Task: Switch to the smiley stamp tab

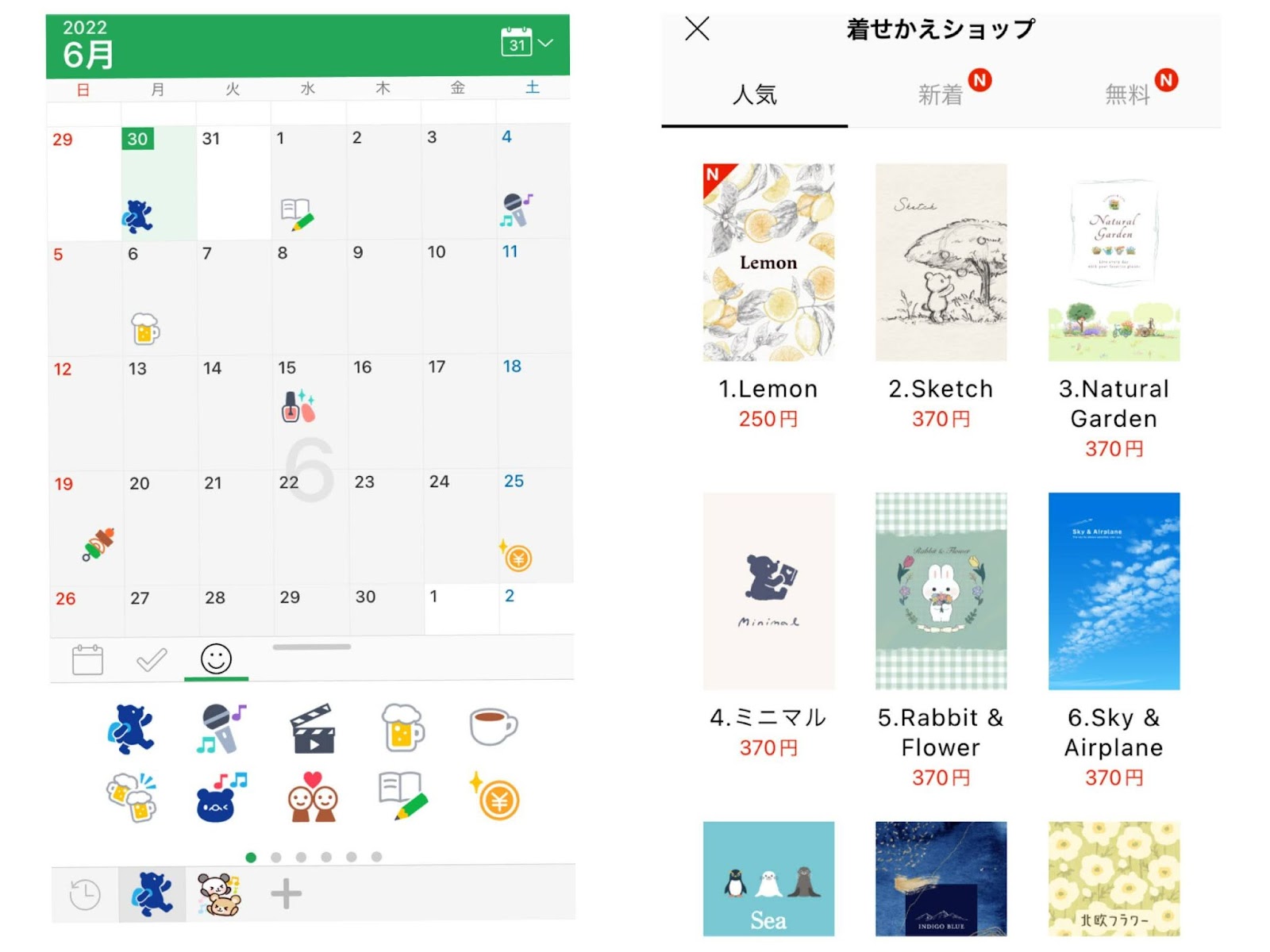Action: 216,658
